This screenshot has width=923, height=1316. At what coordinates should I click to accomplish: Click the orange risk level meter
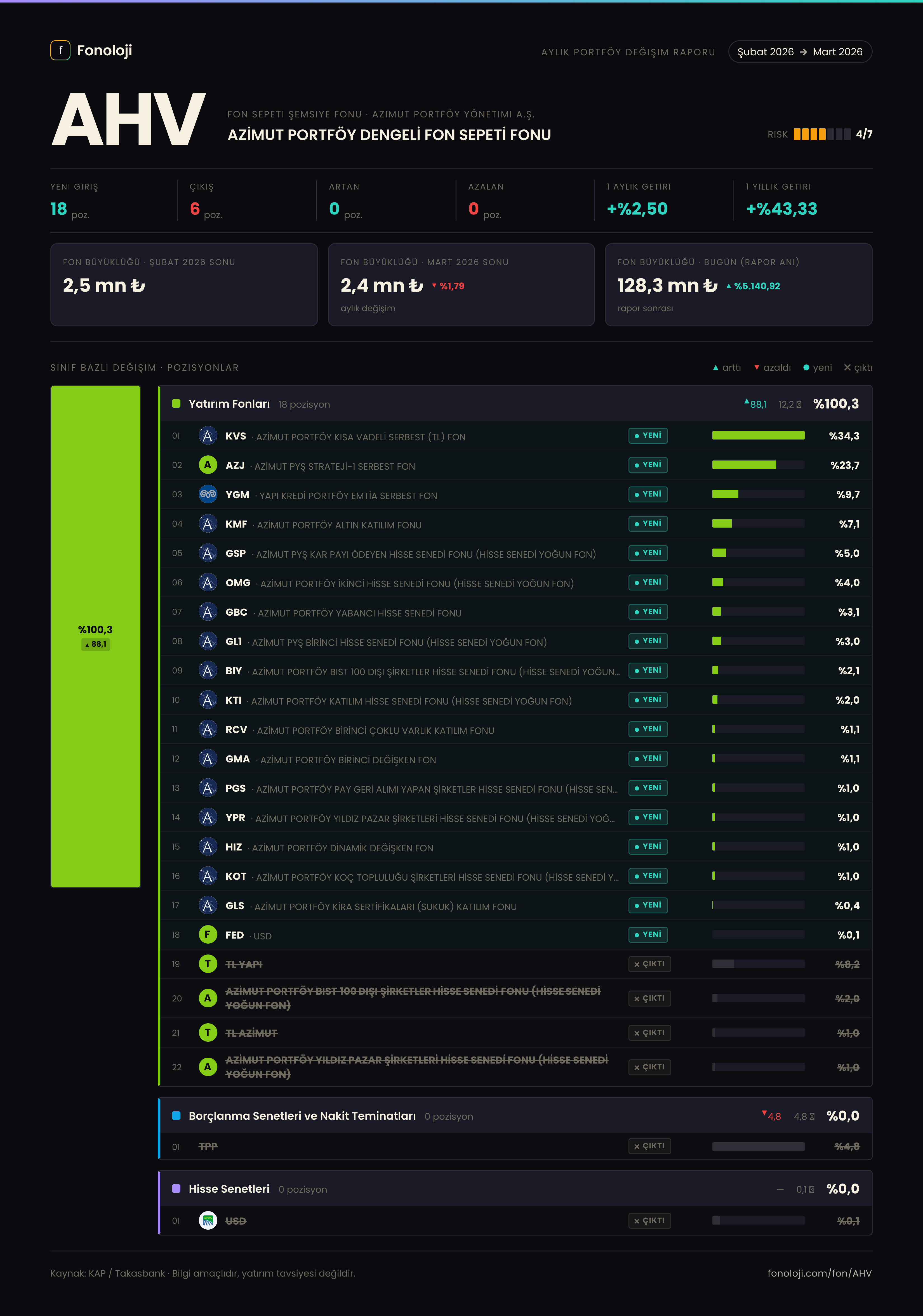[x=822, y=135]
